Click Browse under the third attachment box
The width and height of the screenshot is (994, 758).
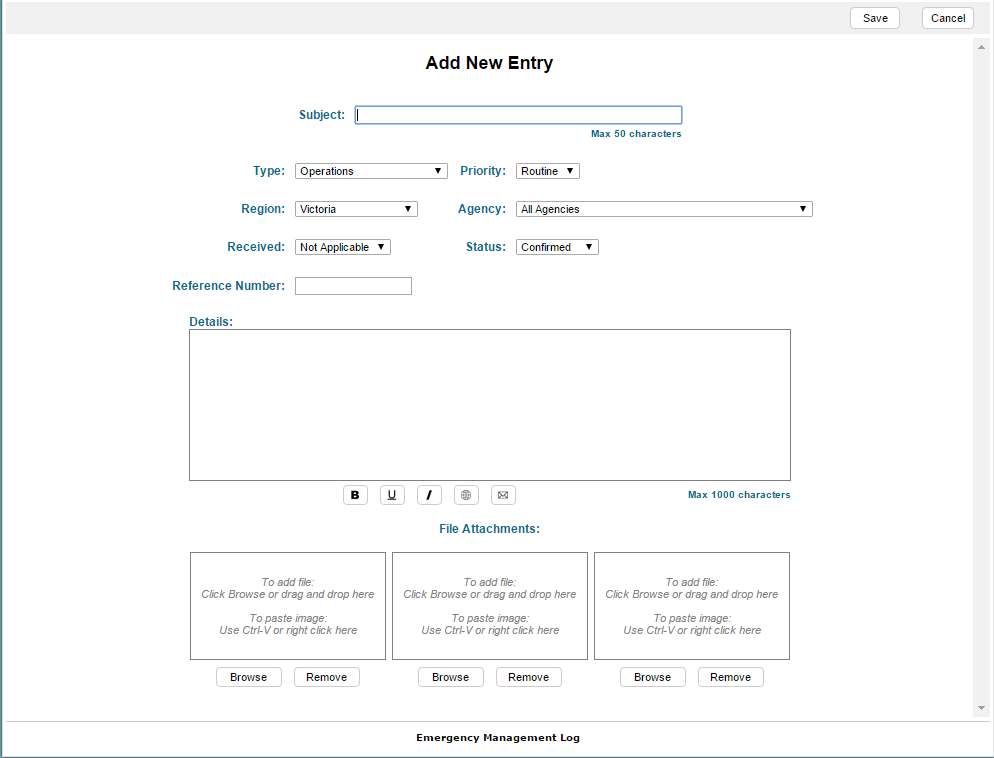pyautogui.click(x=652, y=677)
